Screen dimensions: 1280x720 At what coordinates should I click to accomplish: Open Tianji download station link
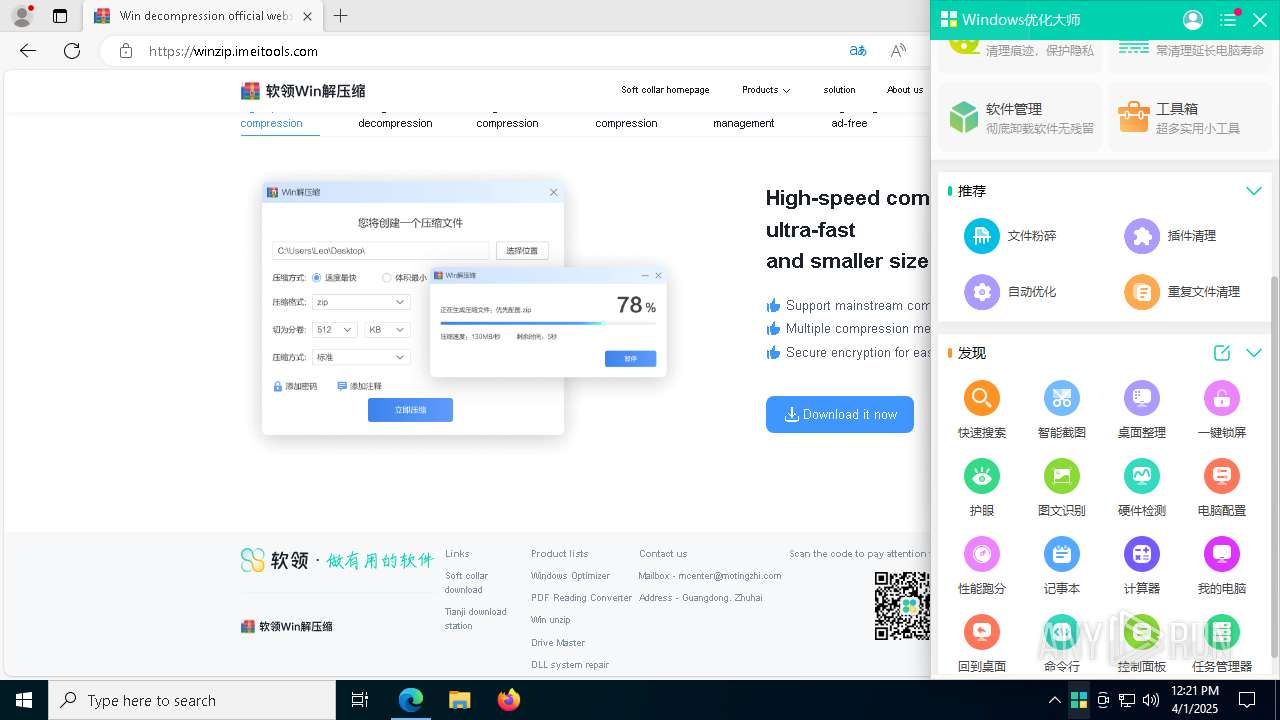point(476,619)
